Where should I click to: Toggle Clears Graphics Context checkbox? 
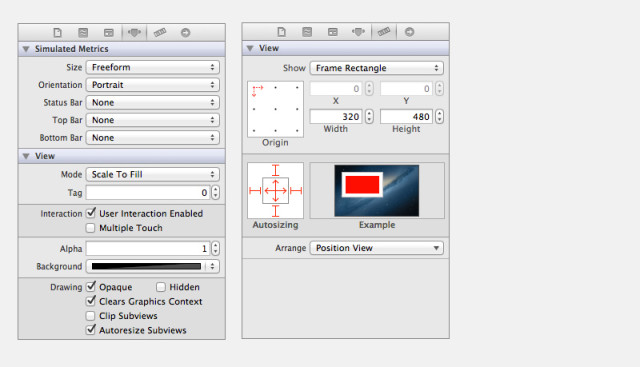[x=91, y=301]
